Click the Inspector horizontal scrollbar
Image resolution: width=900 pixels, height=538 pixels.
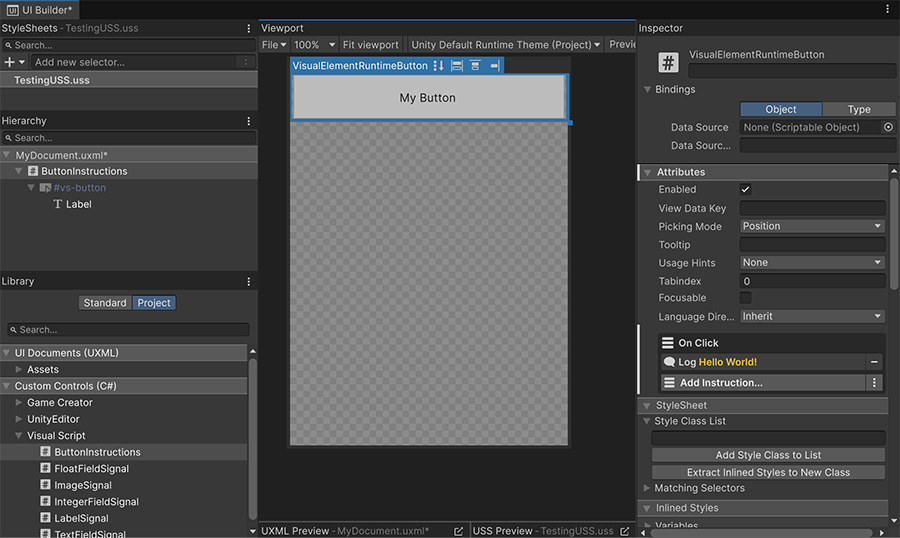click(762, 533)
